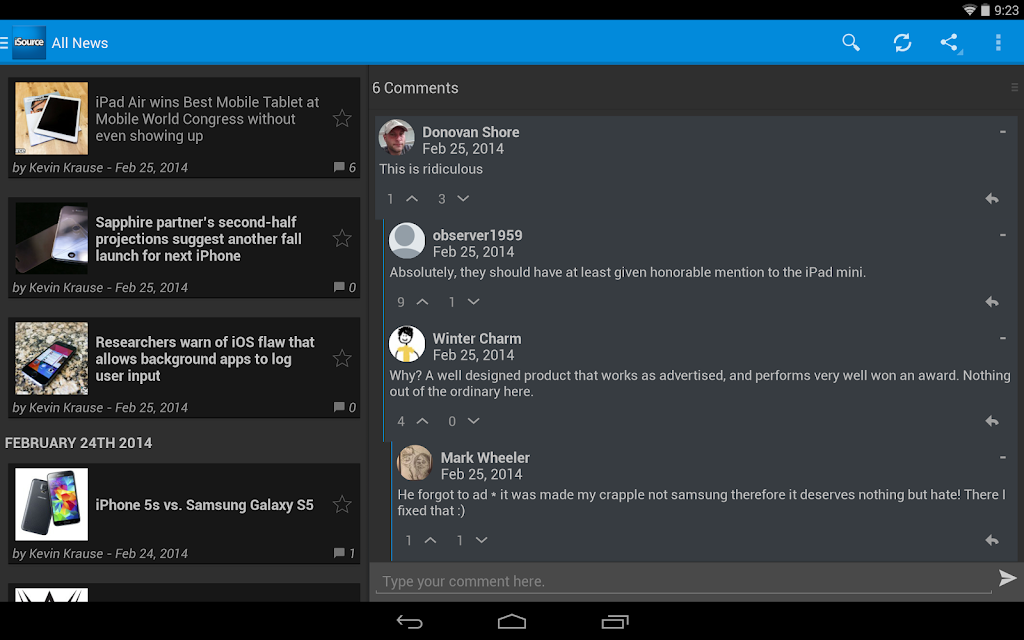Upvote observer1959's comment

tap(423, 302)
